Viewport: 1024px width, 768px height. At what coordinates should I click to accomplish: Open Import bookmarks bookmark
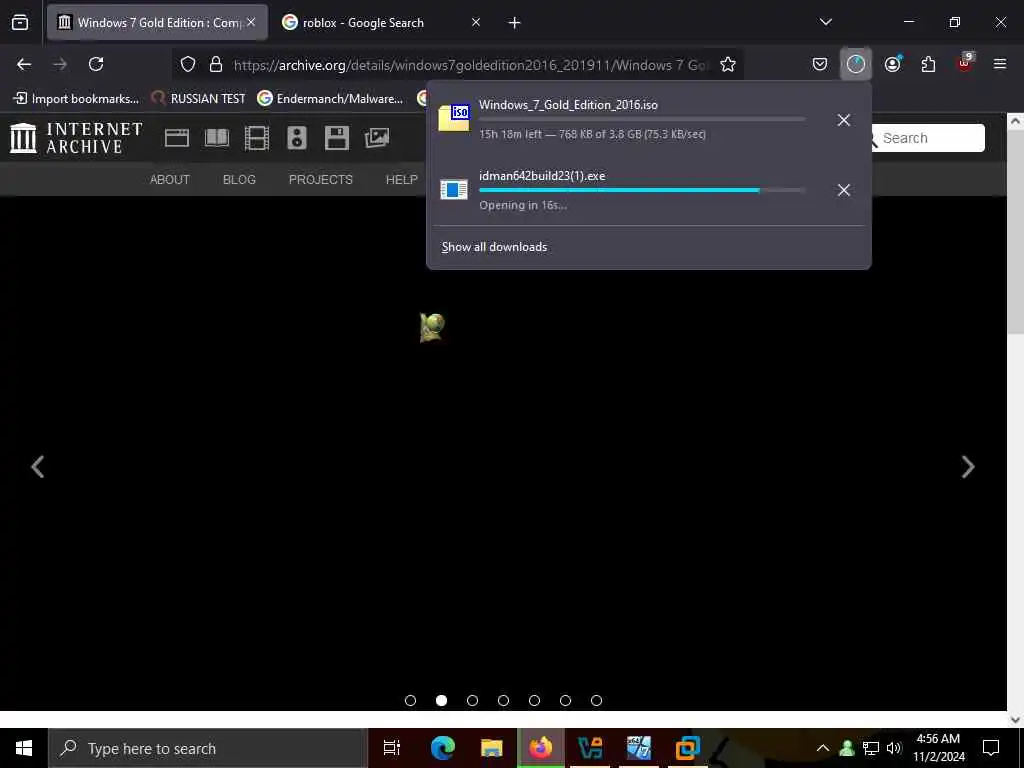pyautogui.click(x=76, y=99)
